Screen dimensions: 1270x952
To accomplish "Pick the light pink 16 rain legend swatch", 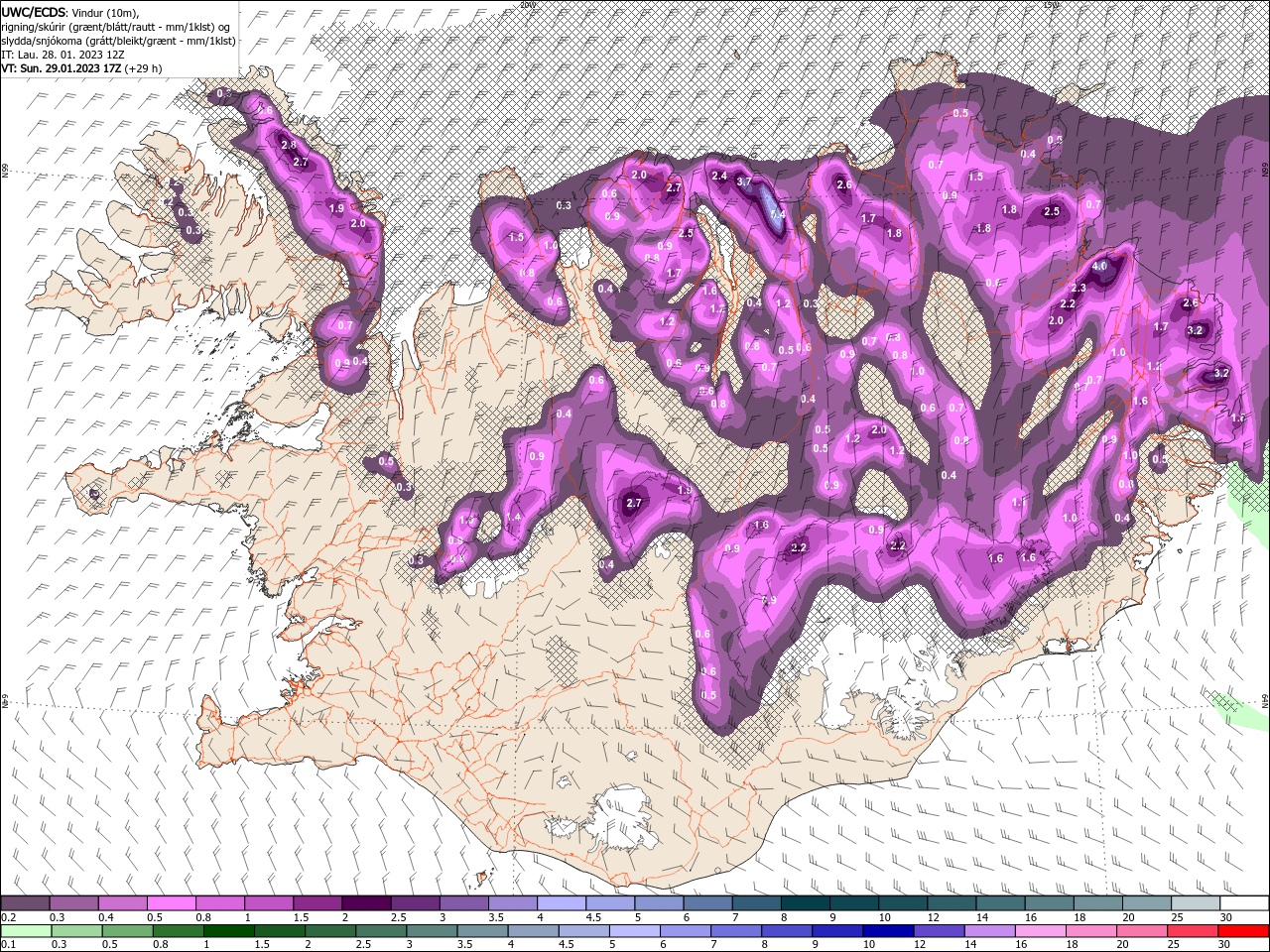I will coord(1039,931).
